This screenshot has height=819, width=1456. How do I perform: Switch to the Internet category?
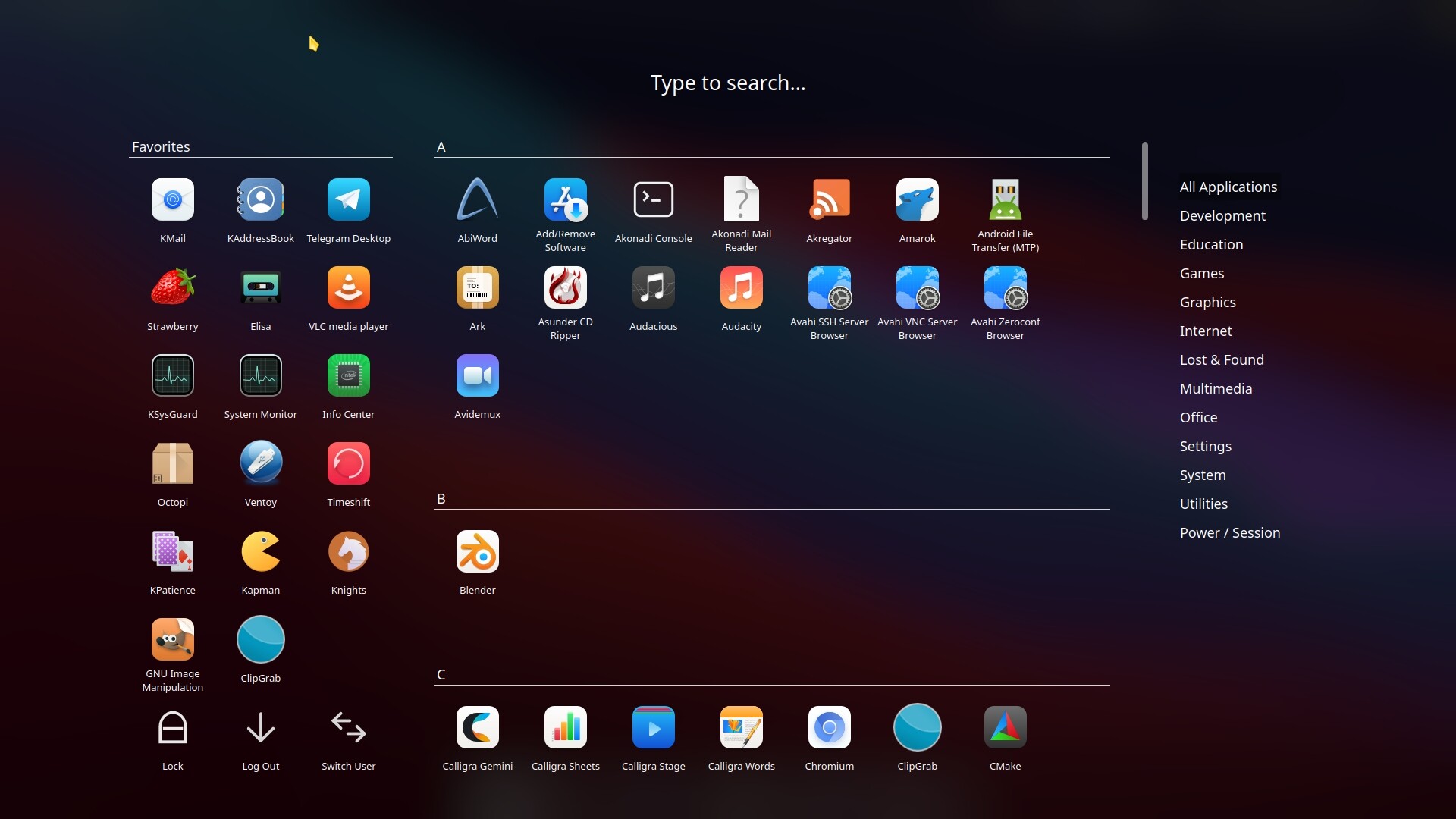1206,331
